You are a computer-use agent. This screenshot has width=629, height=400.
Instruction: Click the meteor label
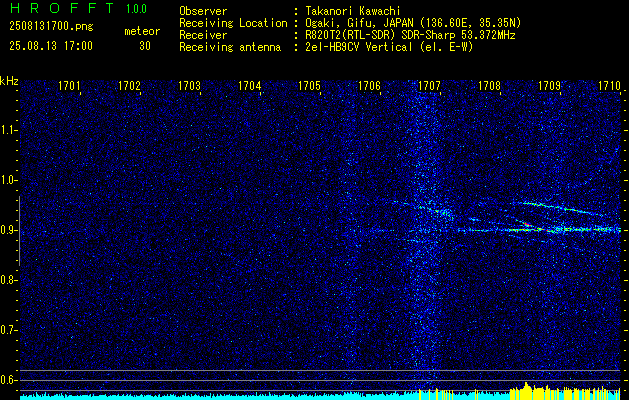(142, 31)
